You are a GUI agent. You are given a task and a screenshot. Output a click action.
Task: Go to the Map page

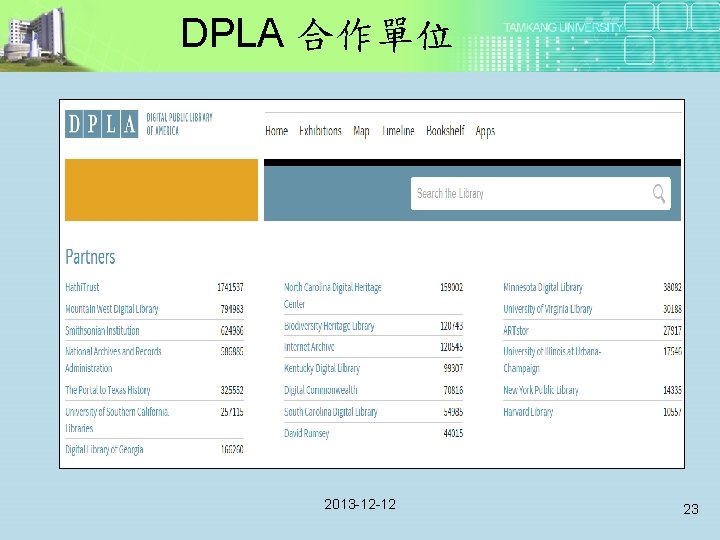coord(361,131)
